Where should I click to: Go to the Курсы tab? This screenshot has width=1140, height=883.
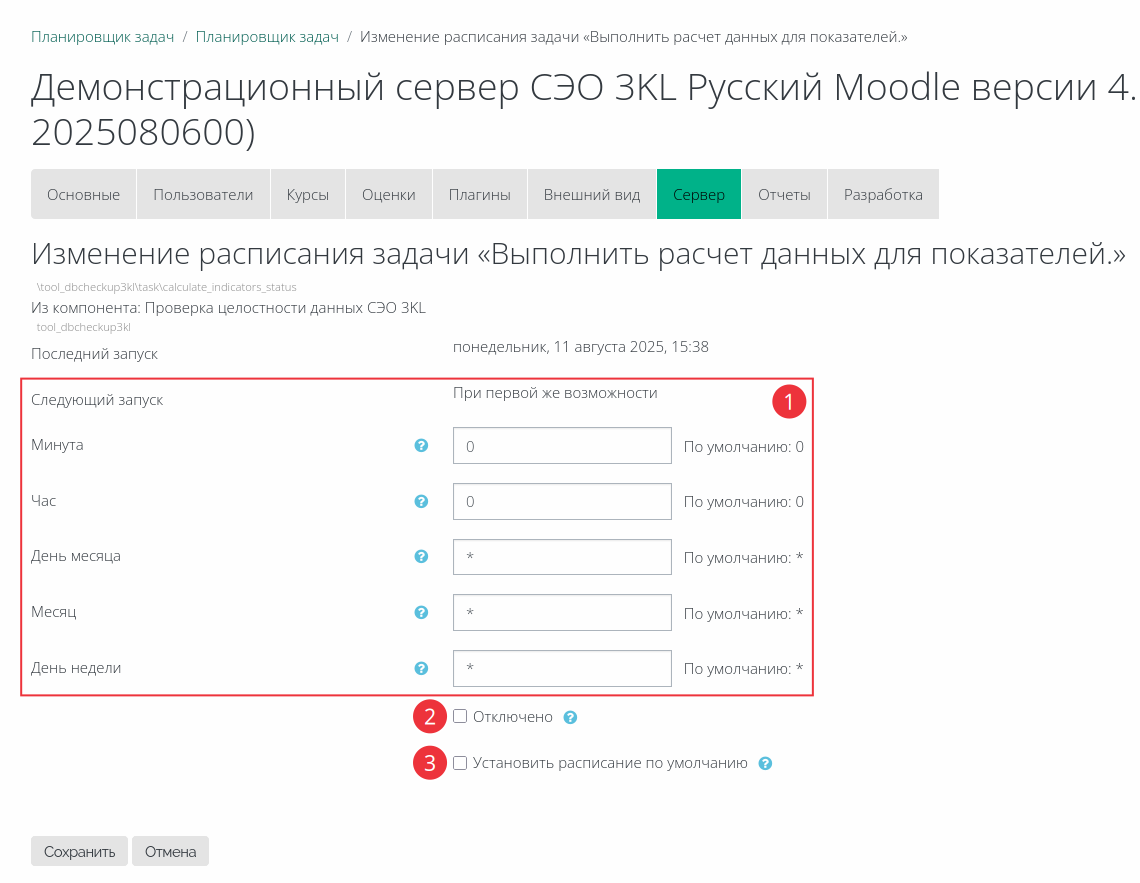point(308,194)
